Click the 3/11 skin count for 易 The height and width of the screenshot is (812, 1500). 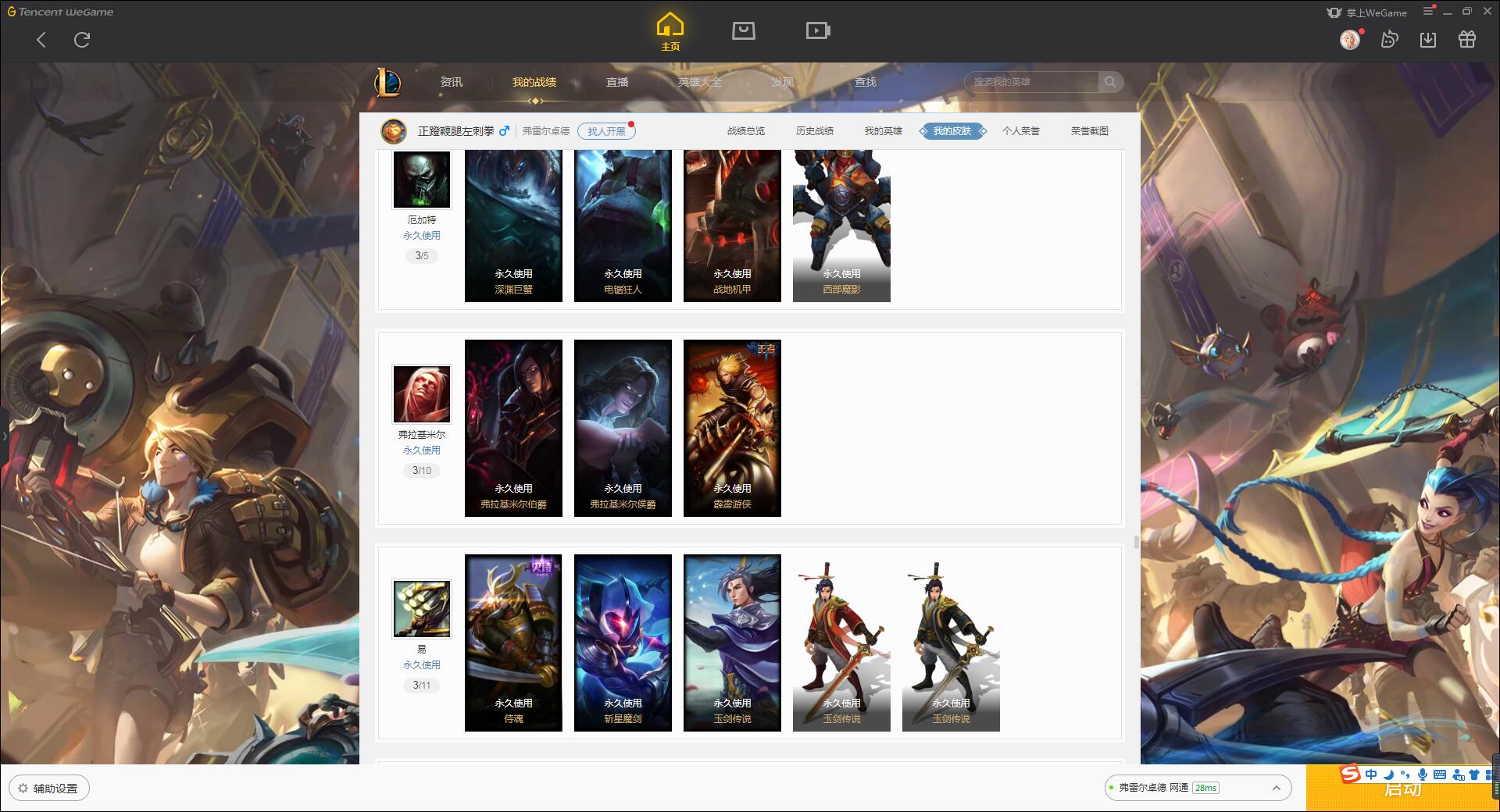[x=422, y=685]
